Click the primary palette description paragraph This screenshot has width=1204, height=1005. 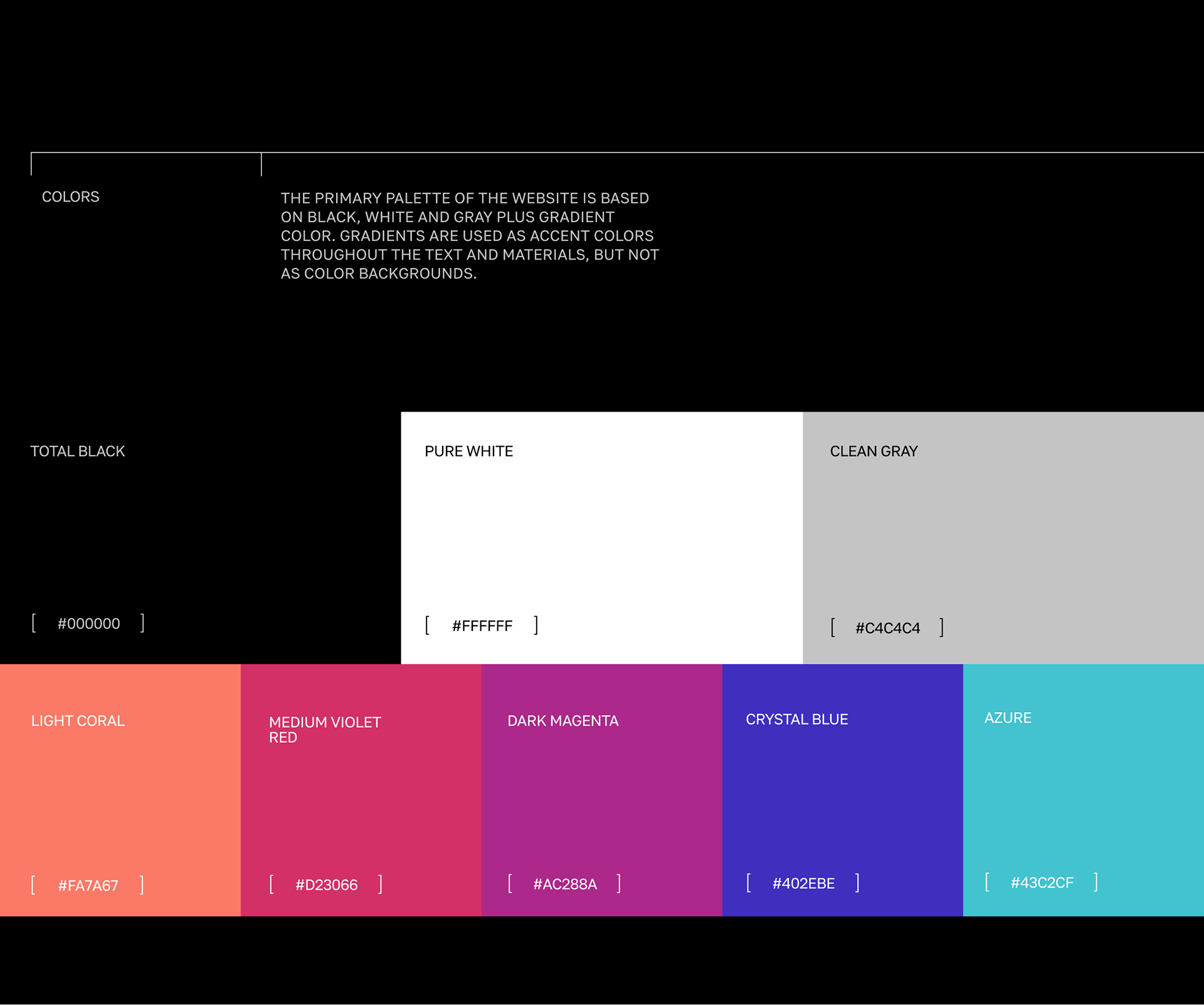[x=469, y=236]
